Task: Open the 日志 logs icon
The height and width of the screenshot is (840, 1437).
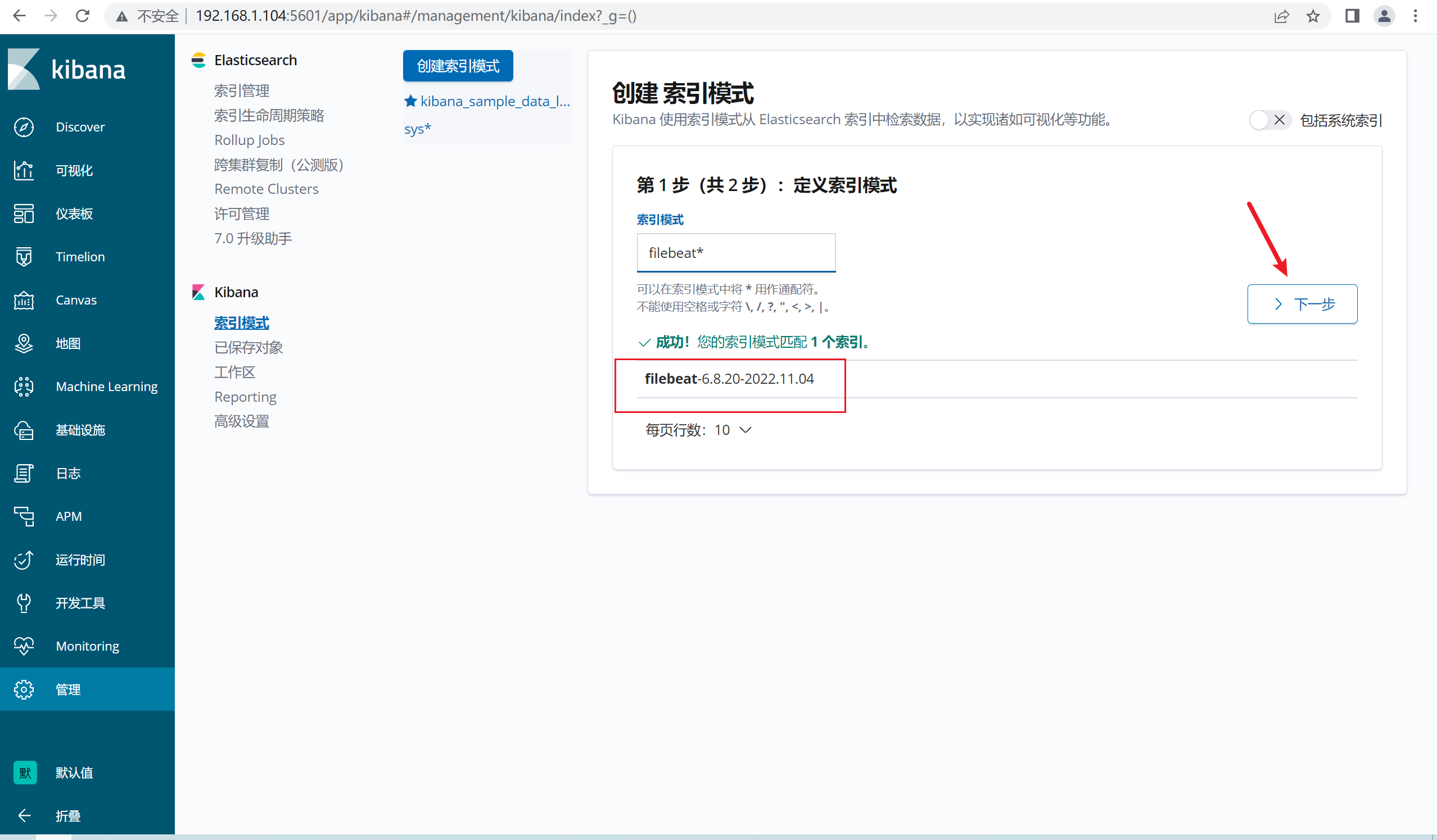Action: pos(24,474)
